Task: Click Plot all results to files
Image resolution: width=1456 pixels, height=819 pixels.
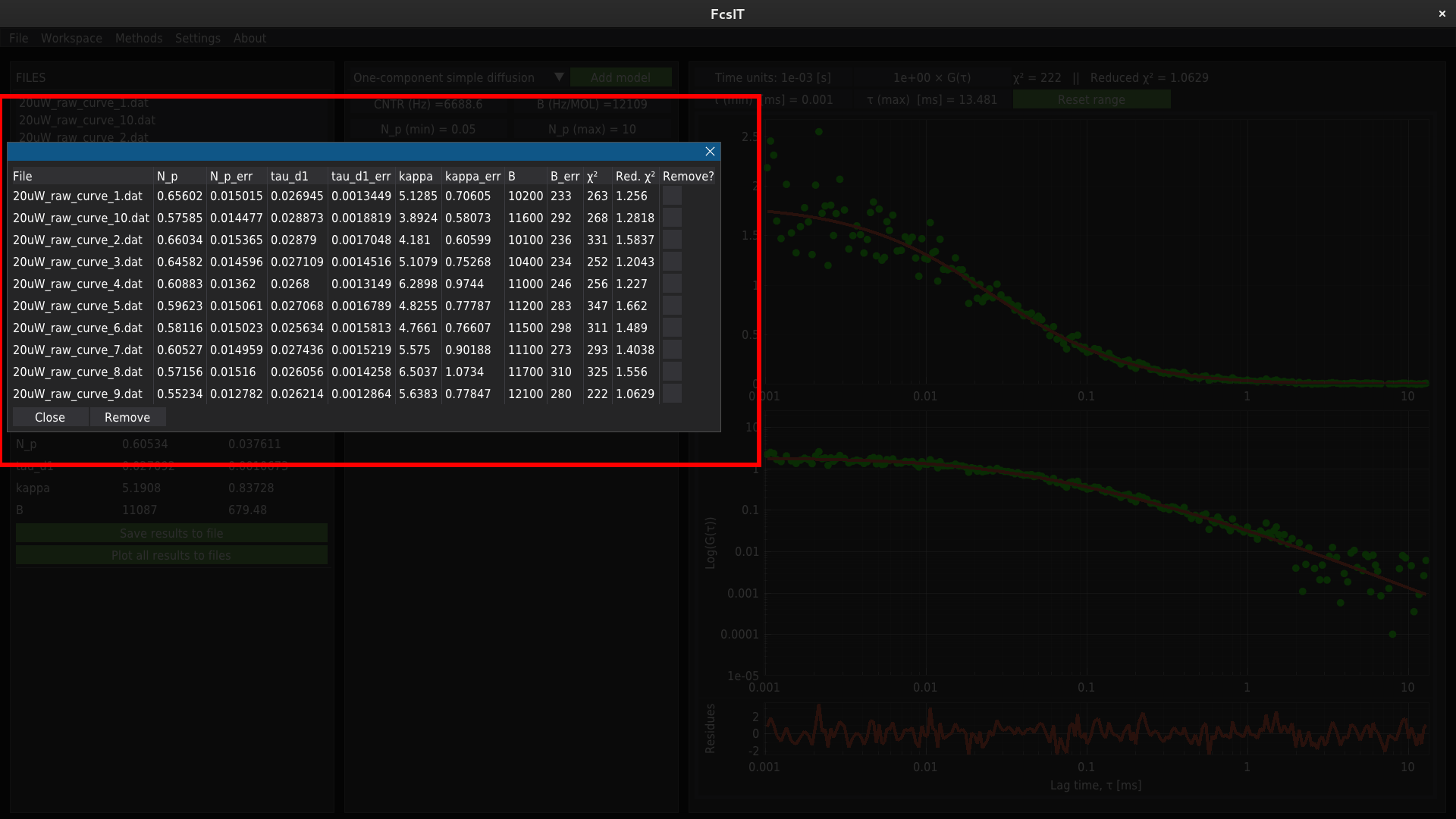Action: pyautogui.click(x=171, y=556)
